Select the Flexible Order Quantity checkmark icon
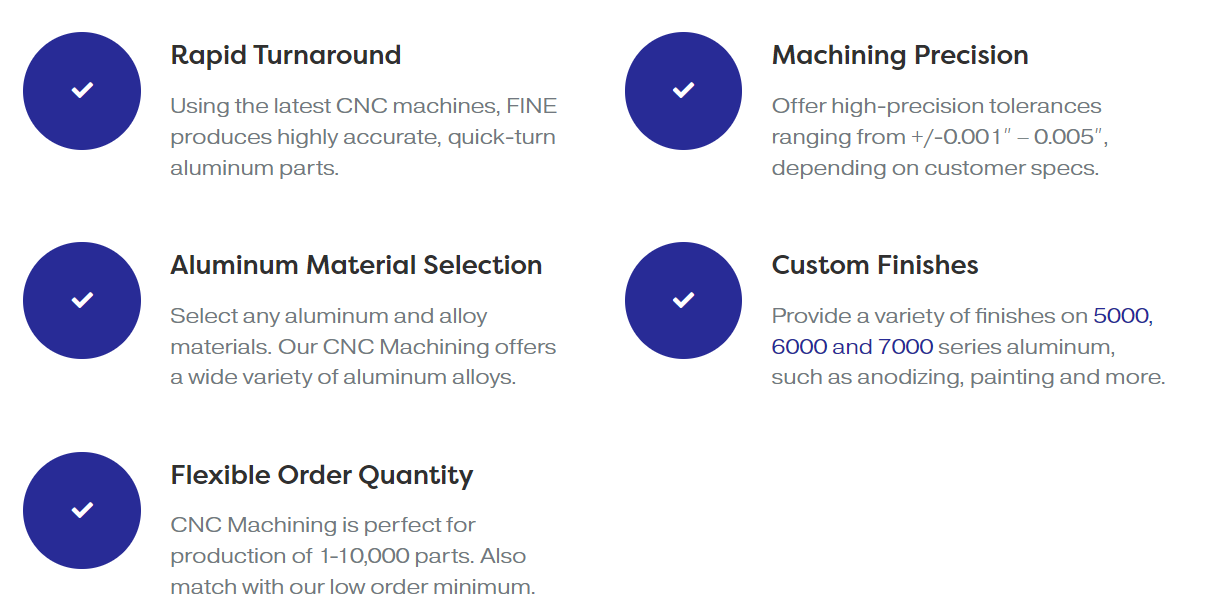 point(82,510)
